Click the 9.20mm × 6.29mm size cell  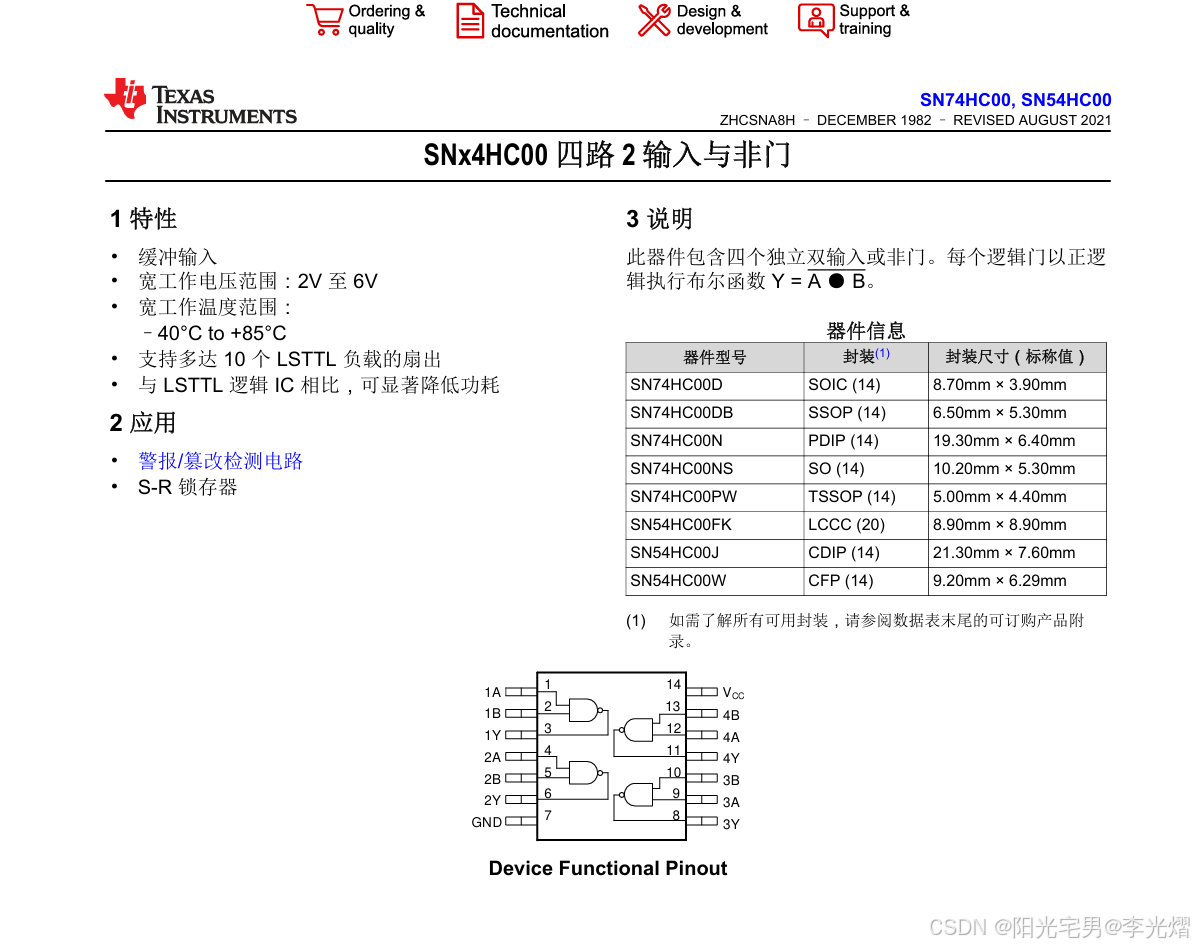[x=1017, y=581]
